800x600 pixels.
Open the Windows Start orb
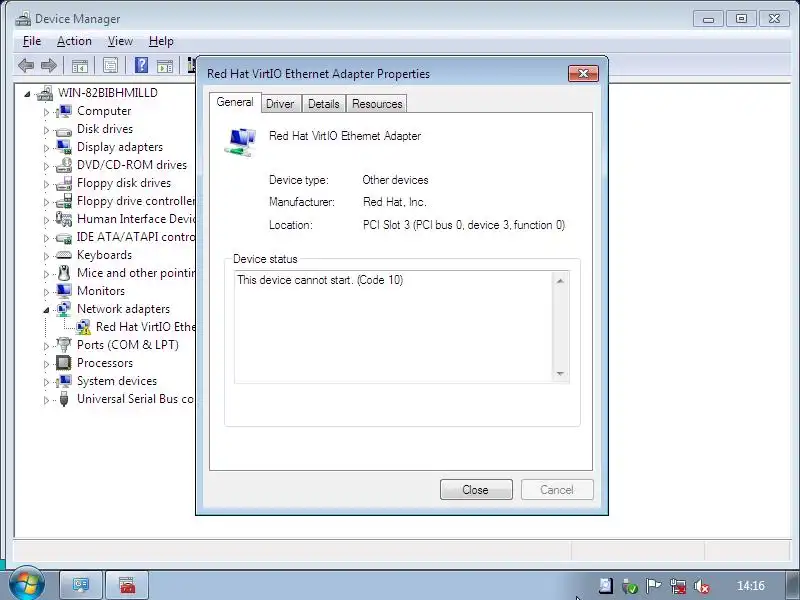point(26,584)
